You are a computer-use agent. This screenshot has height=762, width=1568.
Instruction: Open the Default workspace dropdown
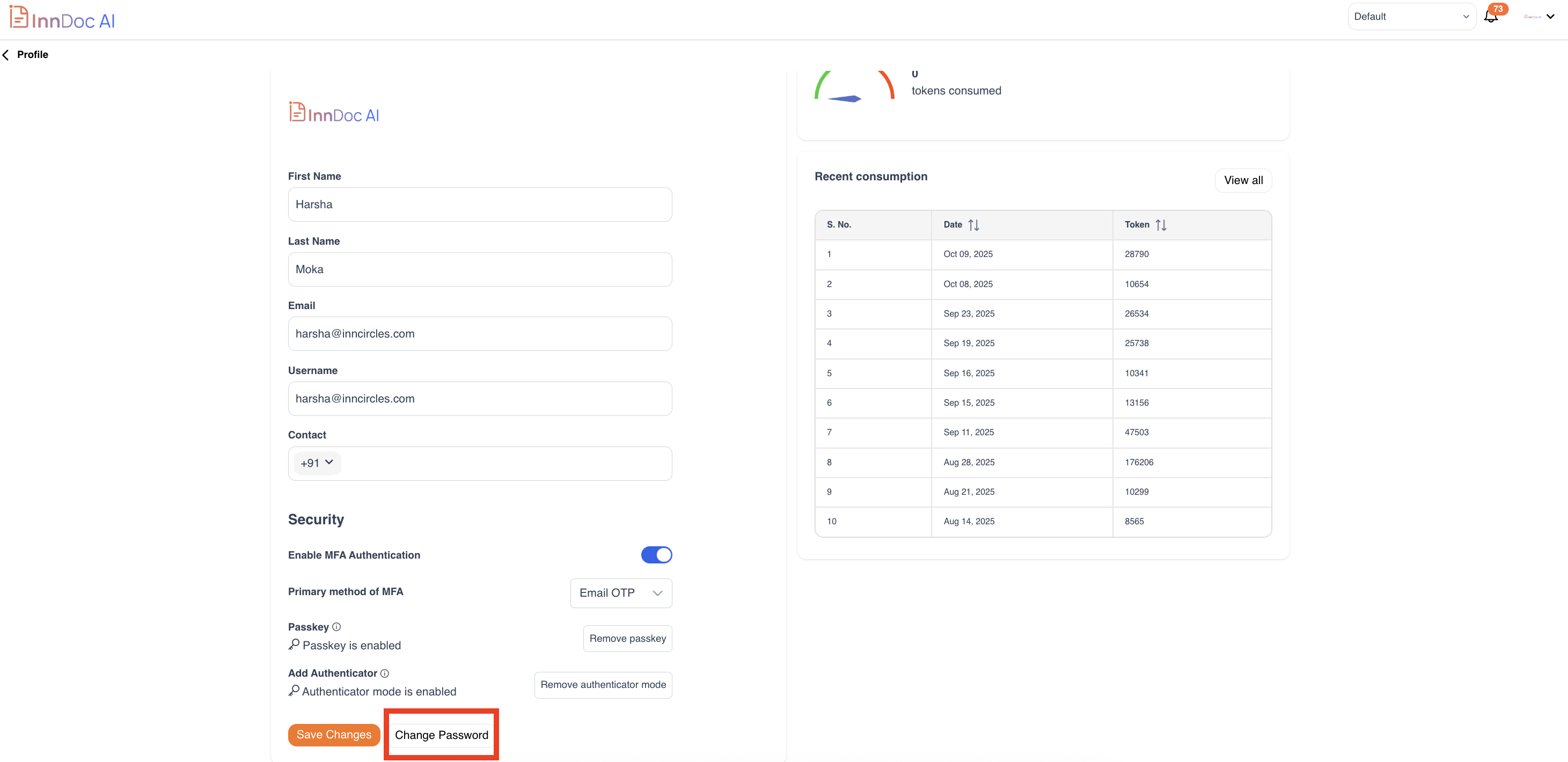[x=1411, y=17]
